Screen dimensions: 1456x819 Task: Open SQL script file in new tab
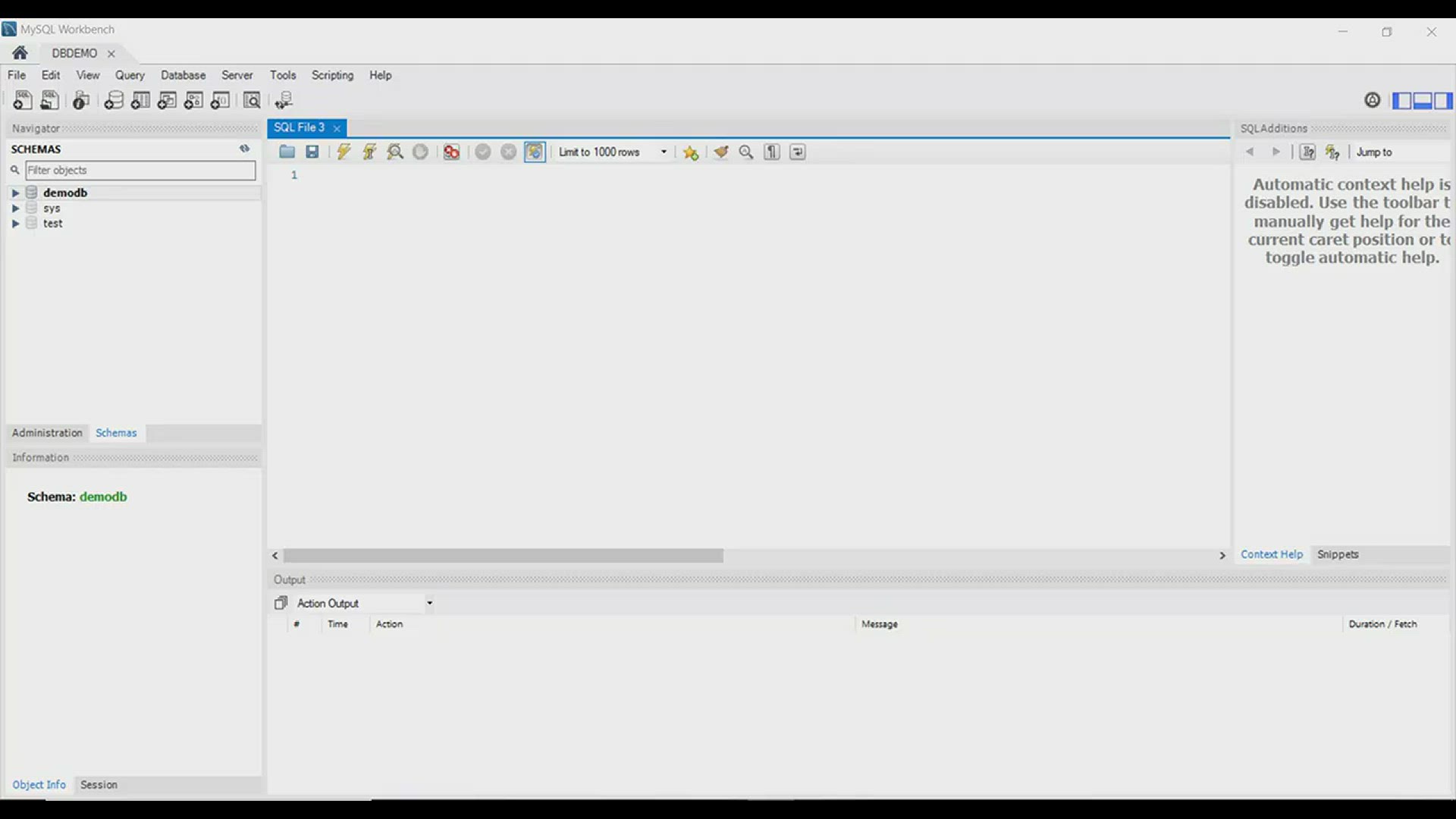click(x=50, y=100)
